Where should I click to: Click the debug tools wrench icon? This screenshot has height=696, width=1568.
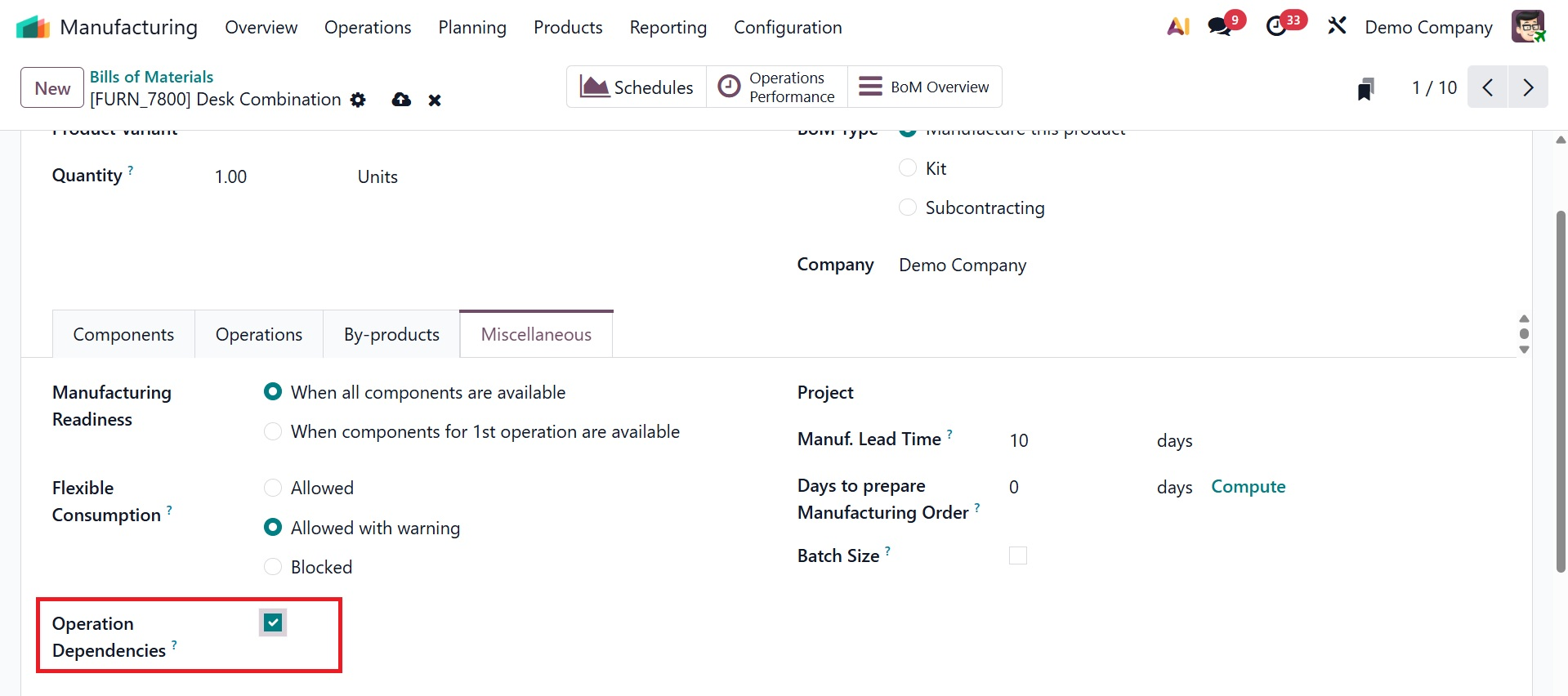pos(1337,27)
